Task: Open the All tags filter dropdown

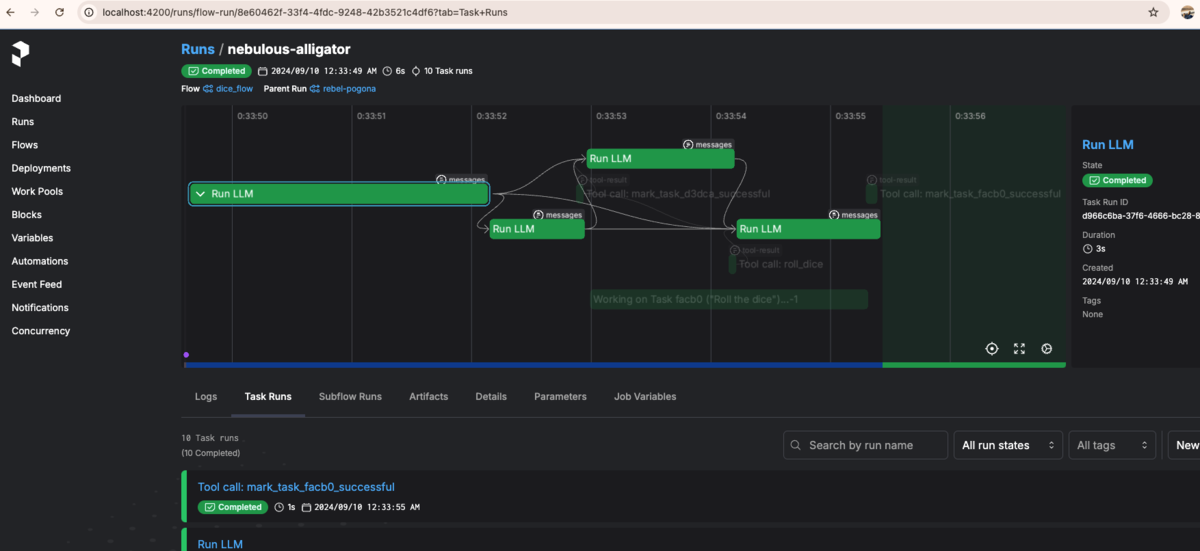Action: point(1112,445)
